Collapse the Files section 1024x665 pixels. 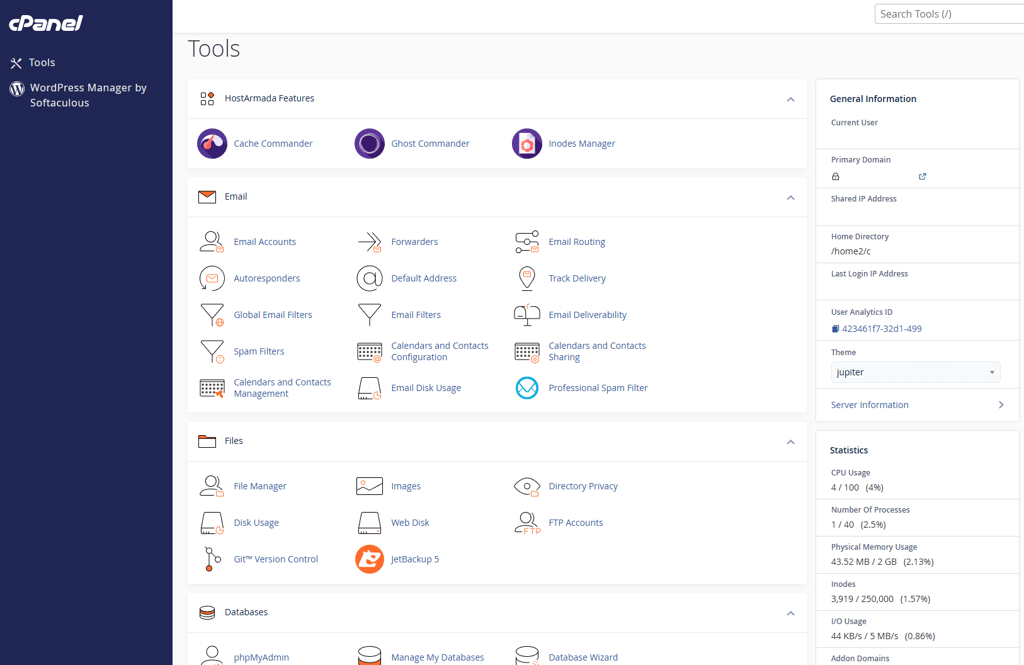click(790, 442)
